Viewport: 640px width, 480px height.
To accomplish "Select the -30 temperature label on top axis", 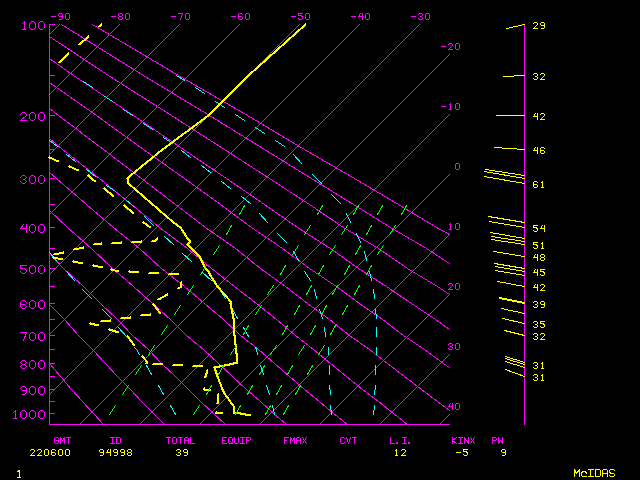I will click(420, 16).
